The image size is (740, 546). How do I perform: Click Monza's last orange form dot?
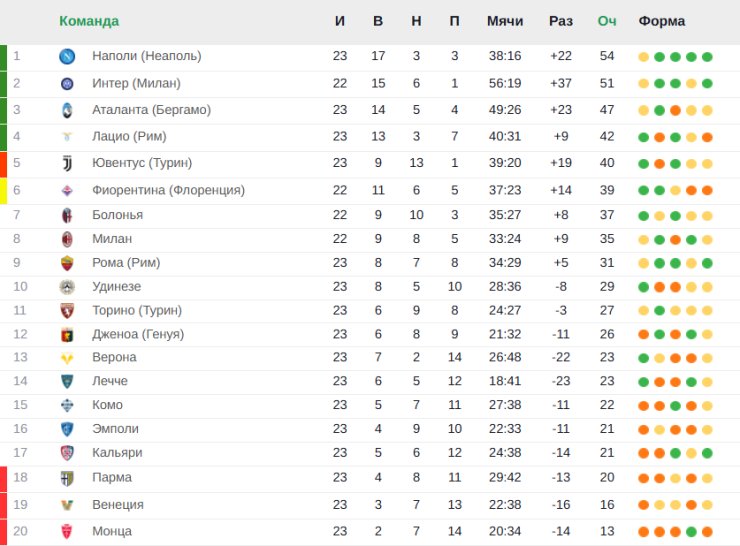[x=707, y=532]
